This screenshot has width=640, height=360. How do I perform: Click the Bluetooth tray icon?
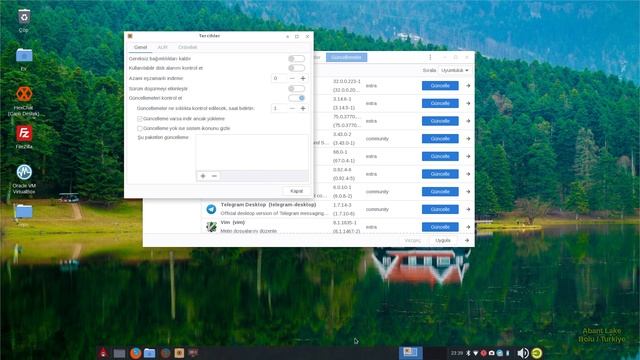[x=468, y=353]
